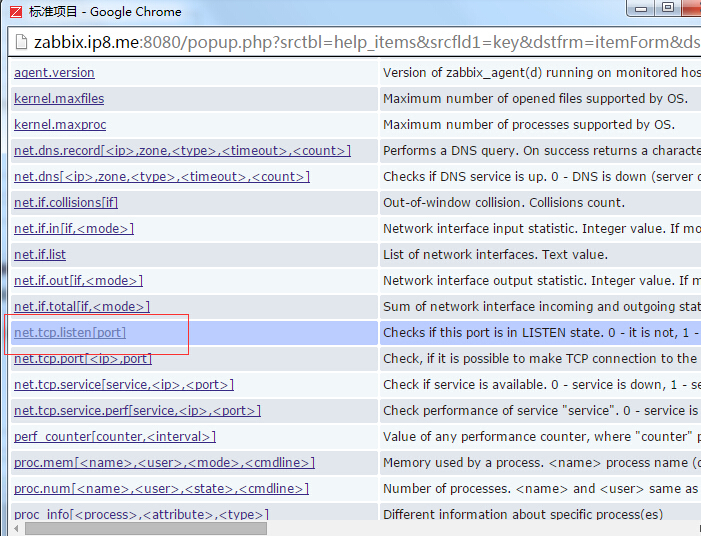Click the scrollbar left arrow
The image size is (701, 536).
tap(16, 528)
